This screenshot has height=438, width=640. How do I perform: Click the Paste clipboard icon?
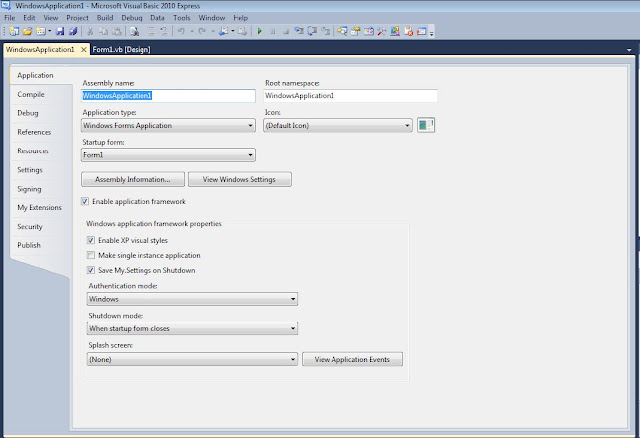pos(117,31)
